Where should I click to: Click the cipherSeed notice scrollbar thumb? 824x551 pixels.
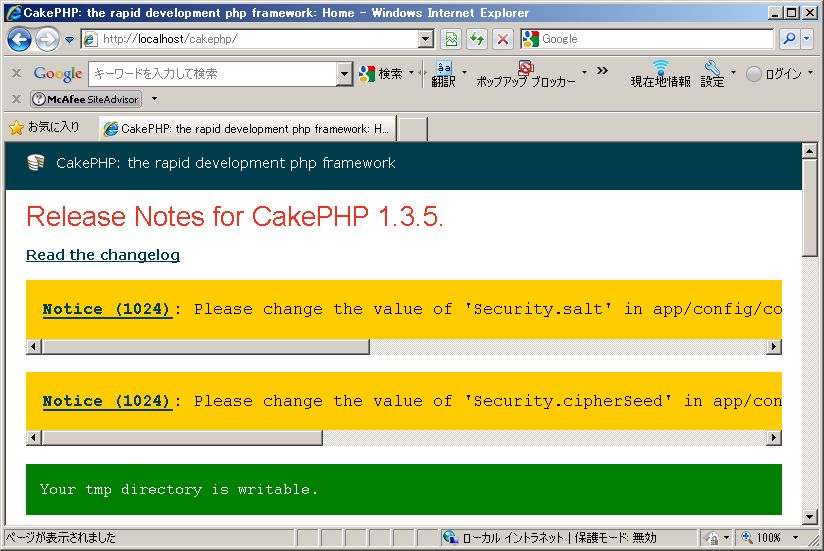click(x=182, y=438)
